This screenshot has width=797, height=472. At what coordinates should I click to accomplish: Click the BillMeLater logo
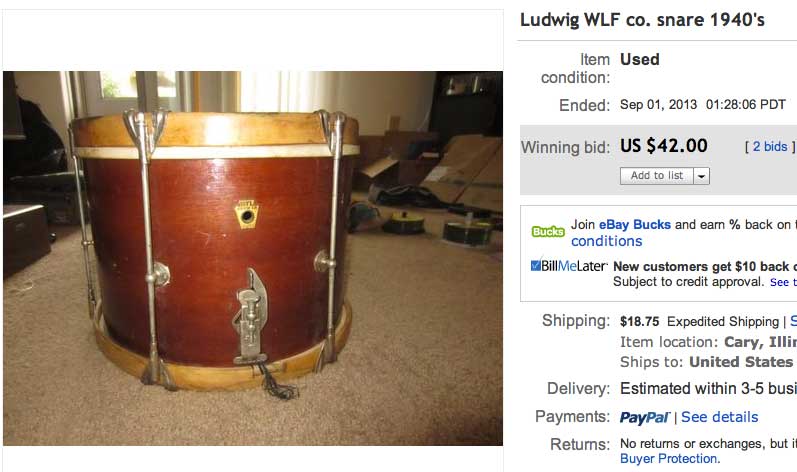coord(569,266)
